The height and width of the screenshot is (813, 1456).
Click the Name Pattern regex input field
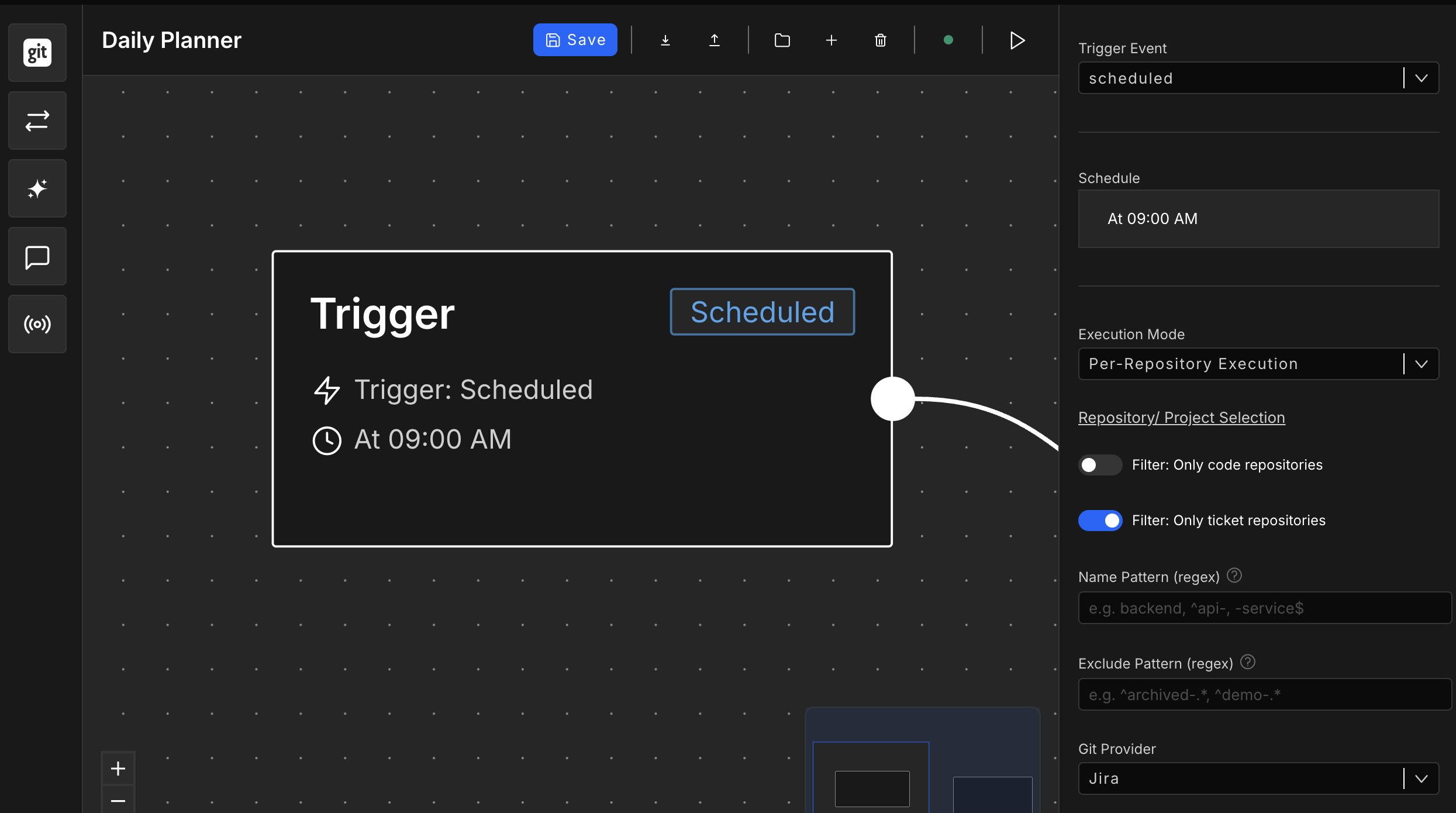[x=1264, y=608]
